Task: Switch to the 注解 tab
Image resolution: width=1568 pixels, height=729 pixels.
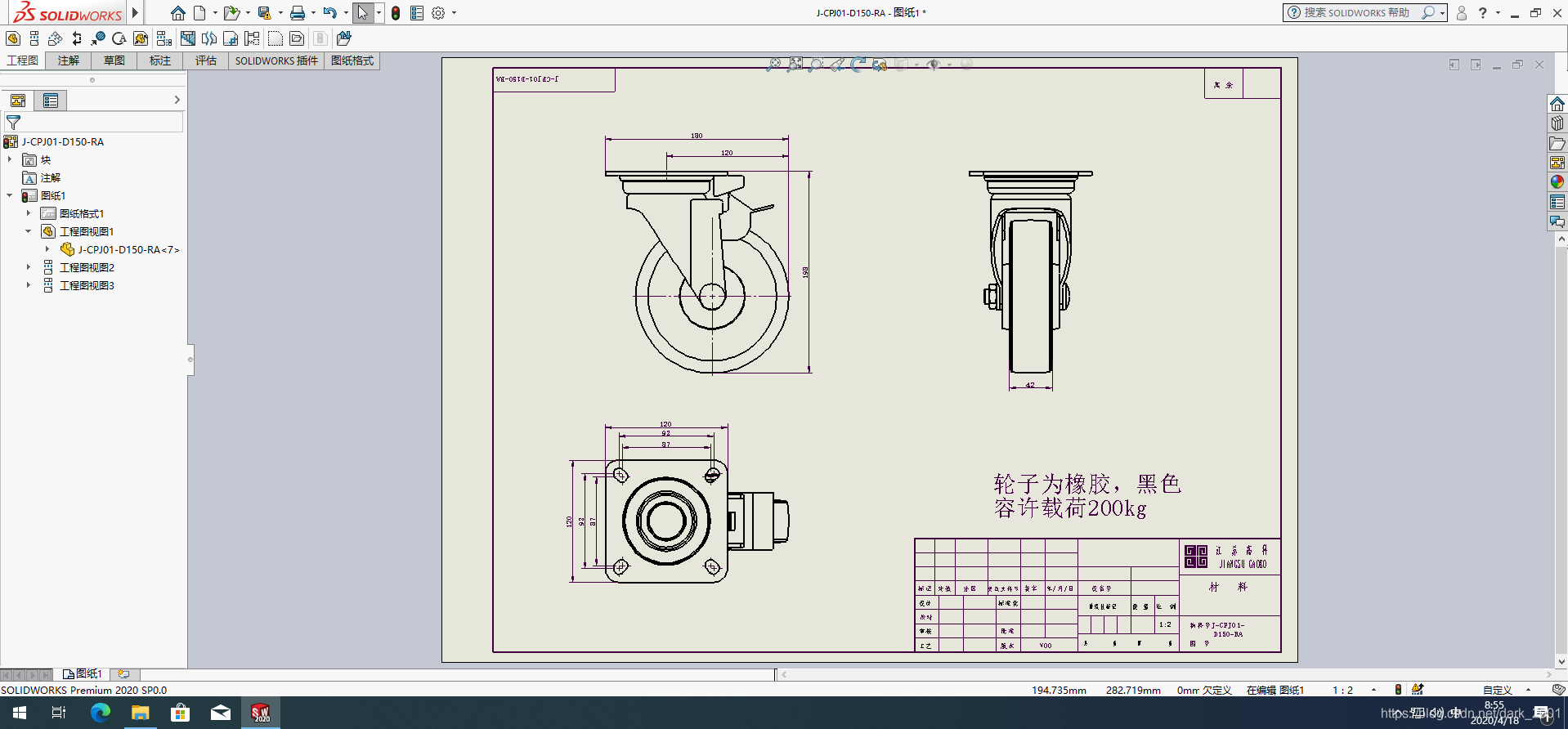Action: pyautogui.click(x=69, y=60)
